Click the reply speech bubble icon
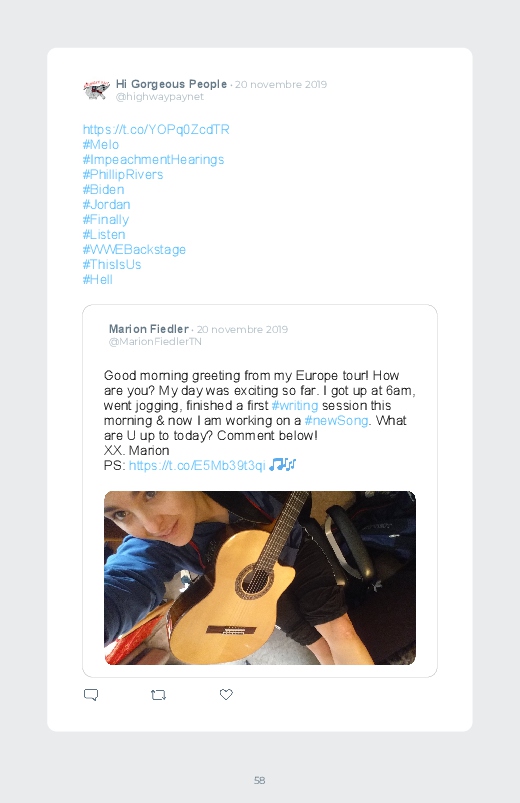 coord(91,695)
